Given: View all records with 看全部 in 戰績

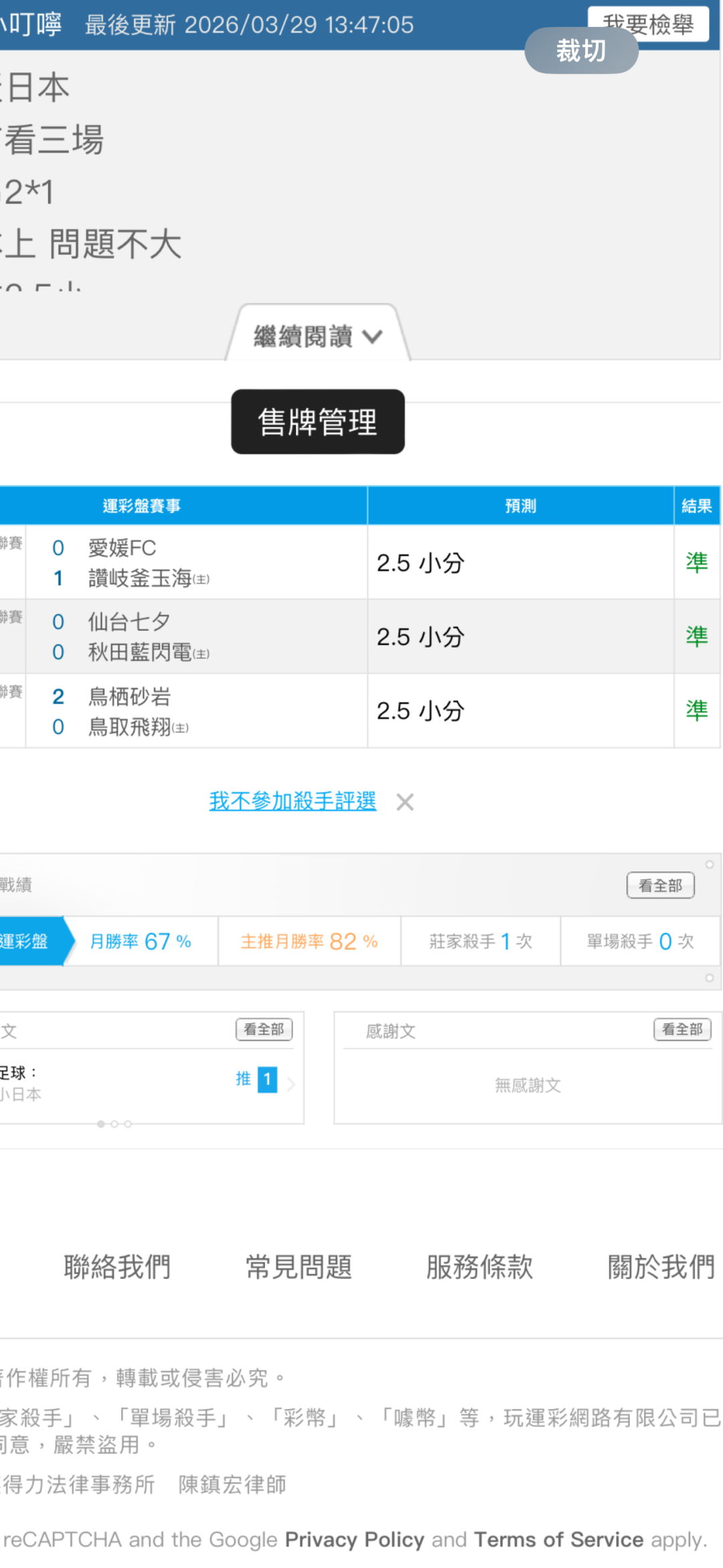Looking at the screenshot, I should [x=660, y=885].
